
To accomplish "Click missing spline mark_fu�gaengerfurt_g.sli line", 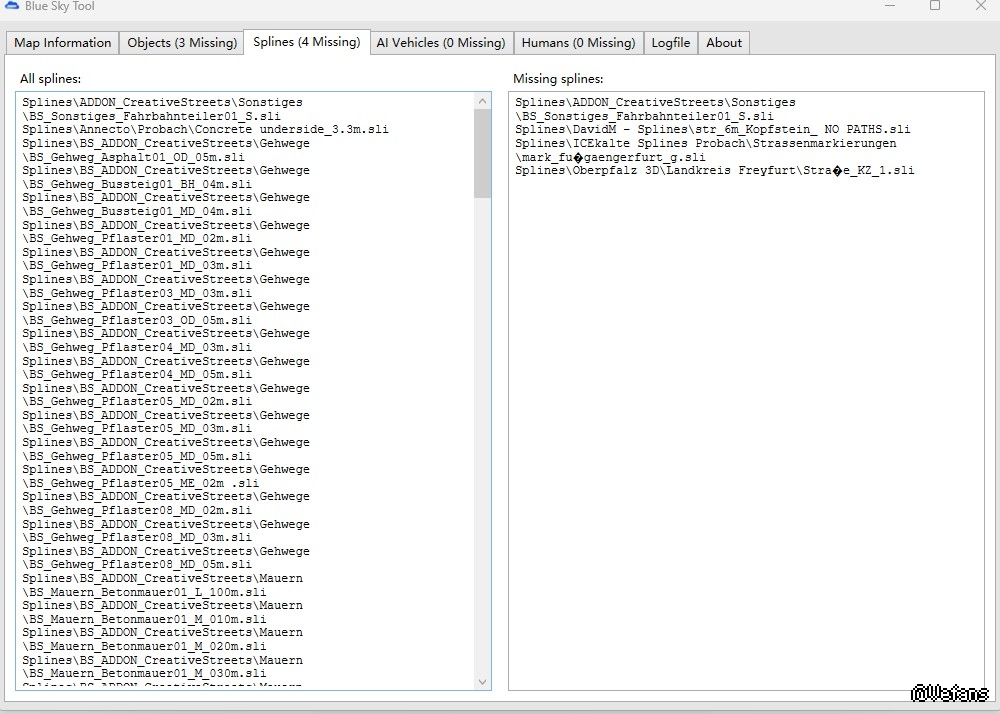I will coord(610,157).
